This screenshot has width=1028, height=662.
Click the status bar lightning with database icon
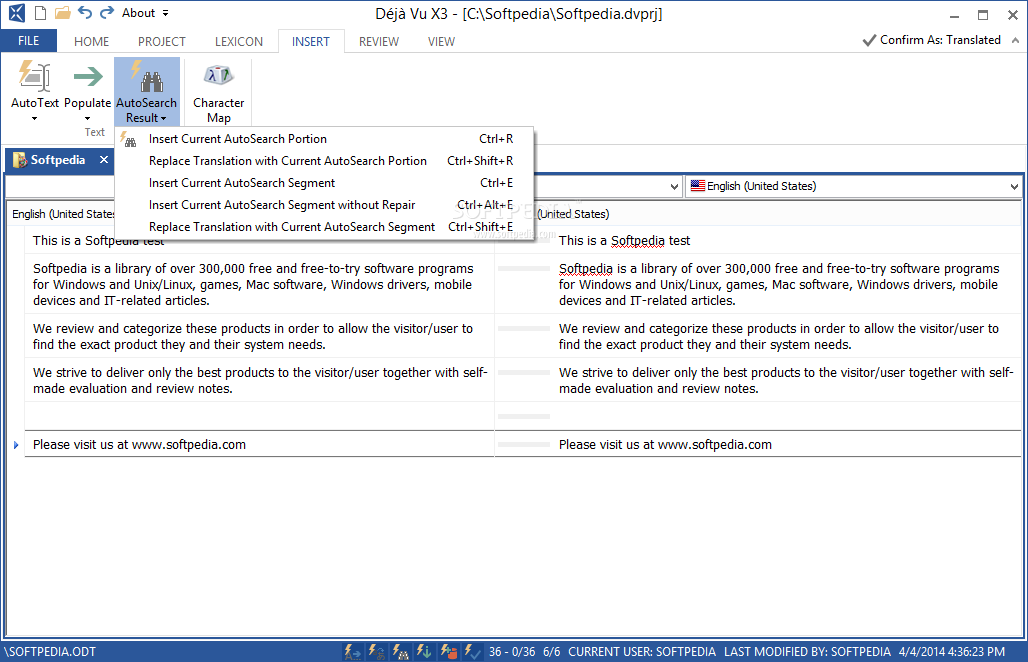coord(448,652)
